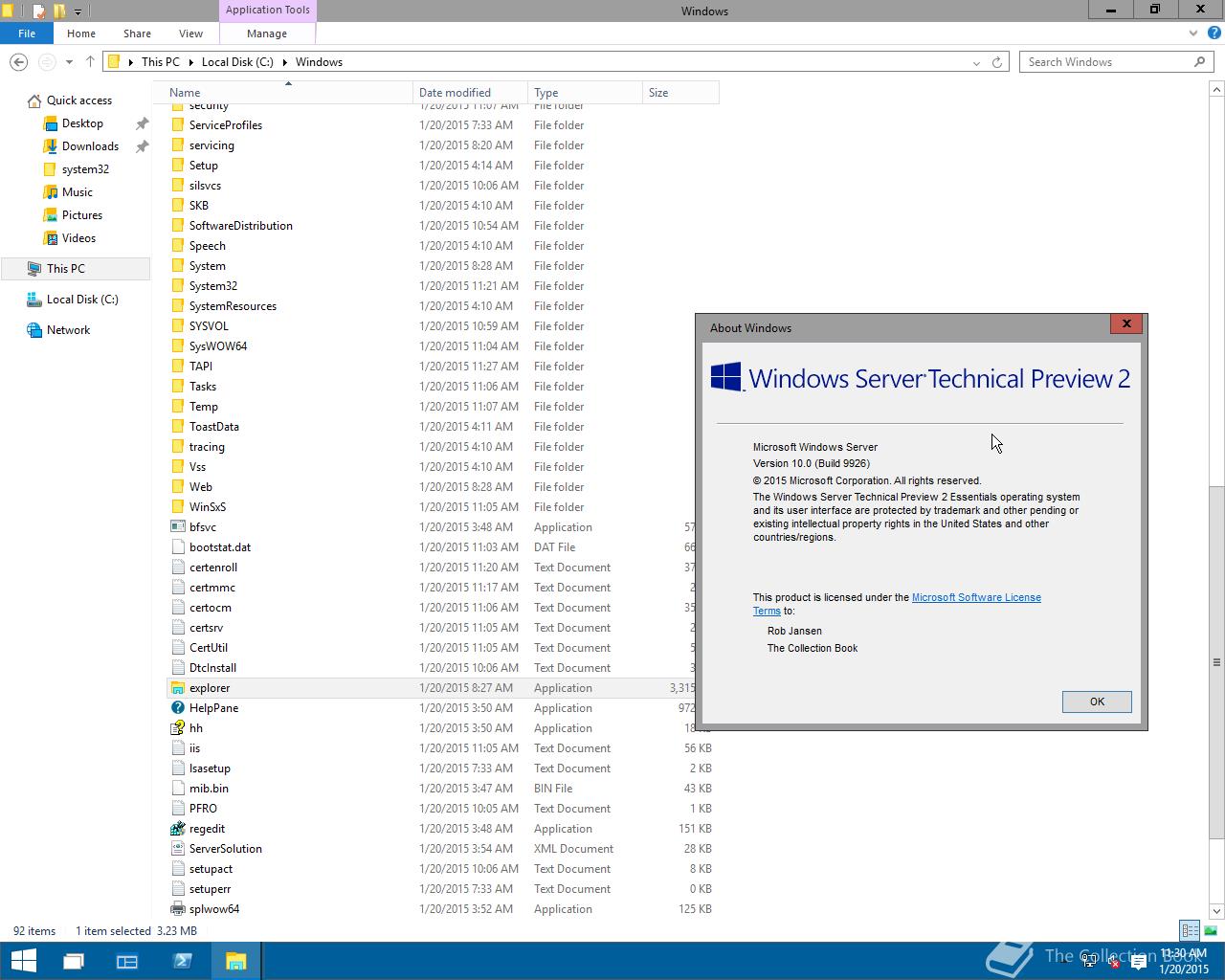
Task: Click OK in About Windows dialog
Action: [x=1097, y=702]
